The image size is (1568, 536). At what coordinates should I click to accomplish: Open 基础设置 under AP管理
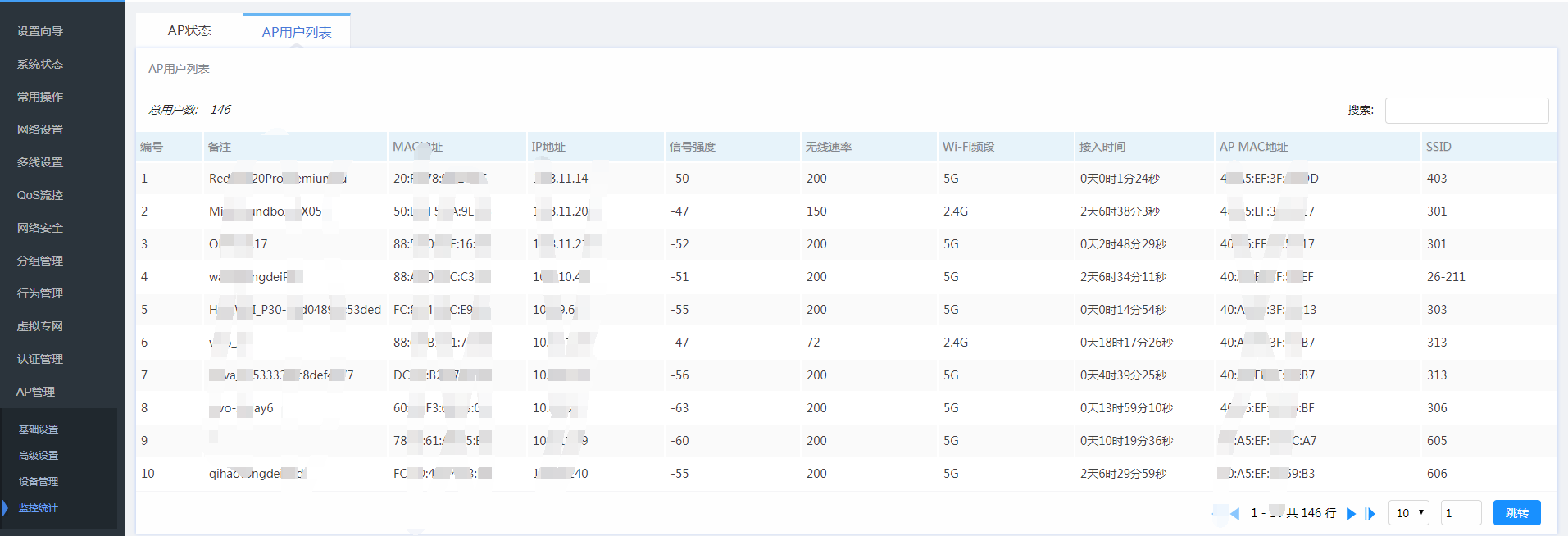39,429
